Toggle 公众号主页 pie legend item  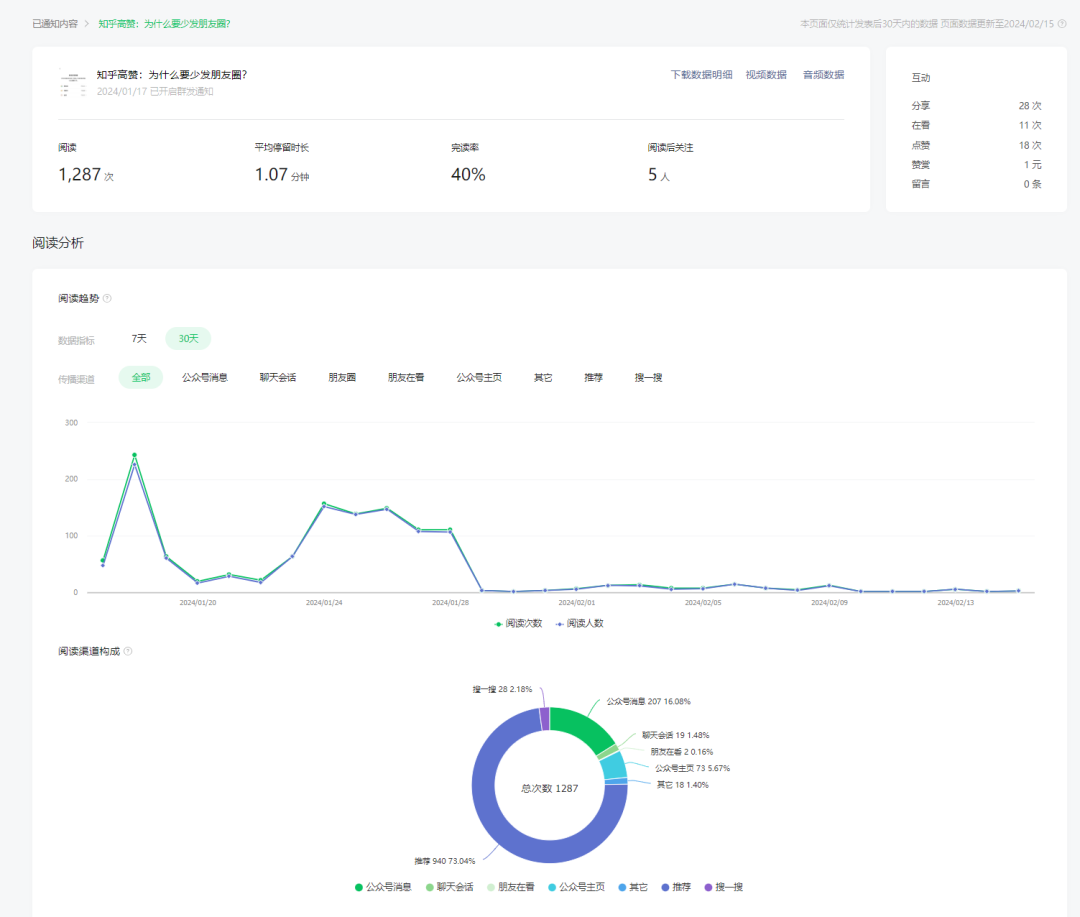click(x=577, y=887)
